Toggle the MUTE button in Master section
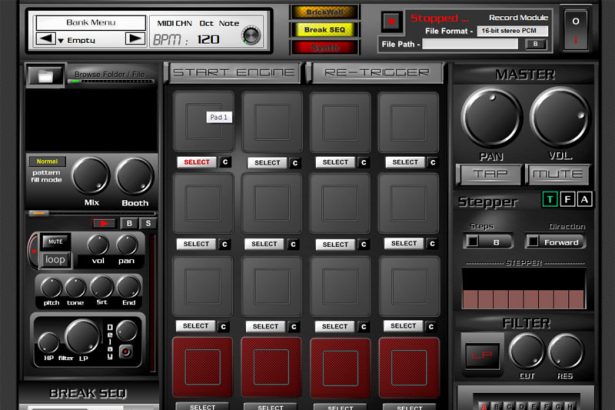Viewport: 615px width, 410px height. (x=559, y=174)
